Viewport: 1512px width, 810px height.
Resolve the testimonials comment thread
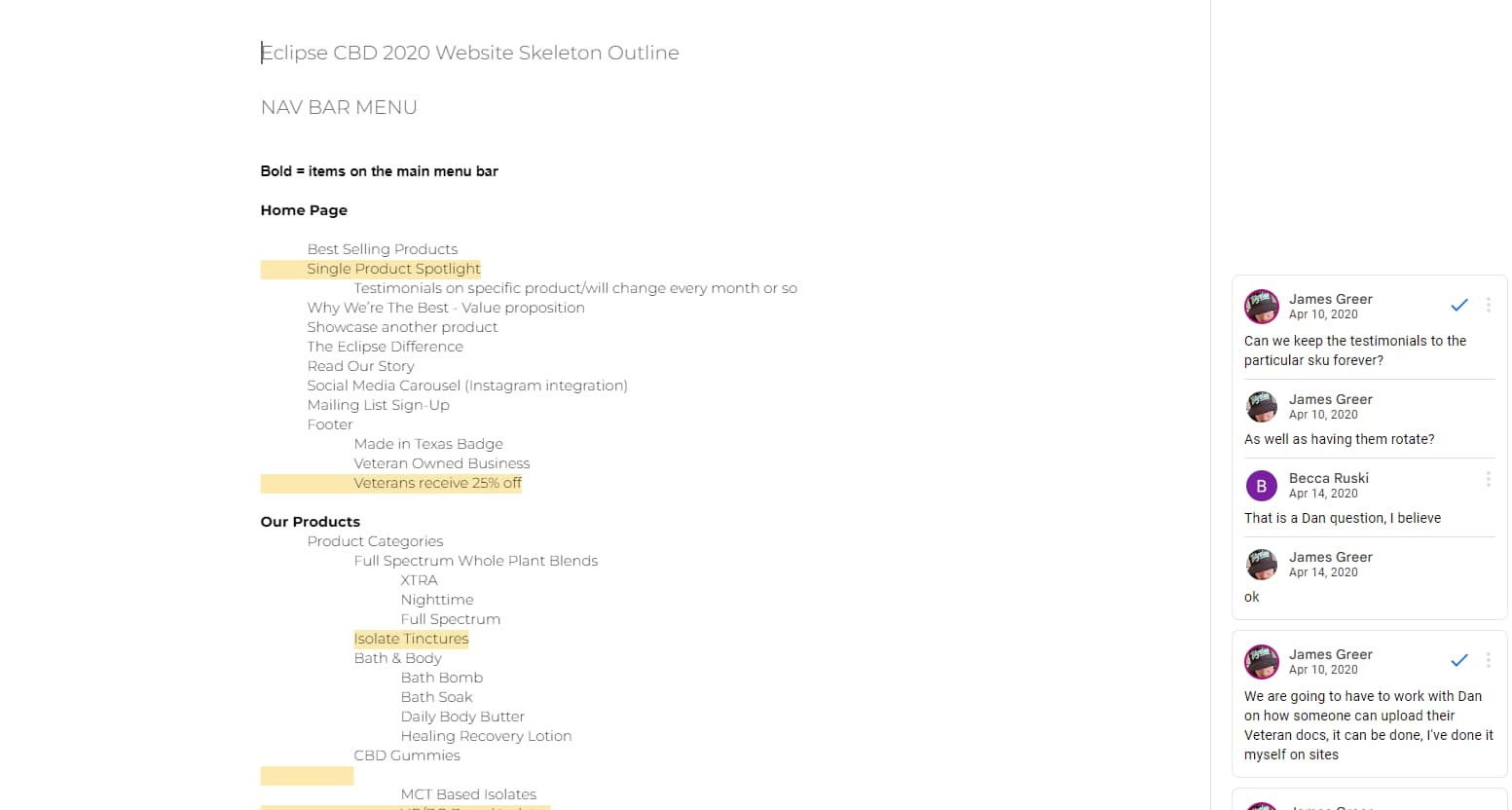pyautogui.click(x=1458, y=306)
